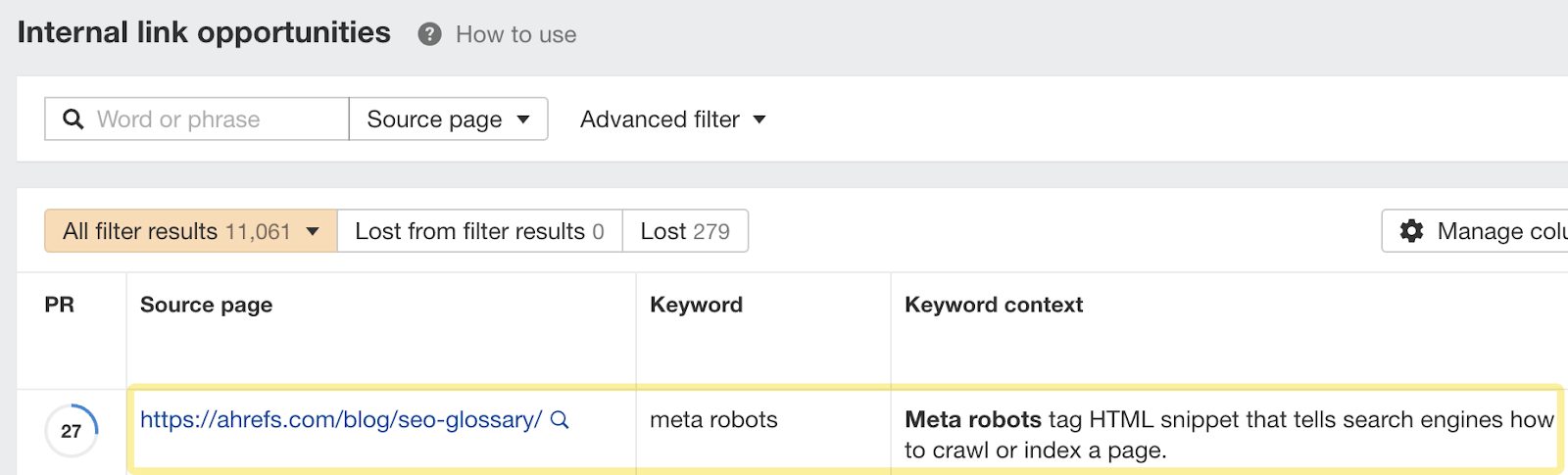Screen dimensions: 1568x475
Task: Focus the Word or phrase input
Action: point(216,119)
